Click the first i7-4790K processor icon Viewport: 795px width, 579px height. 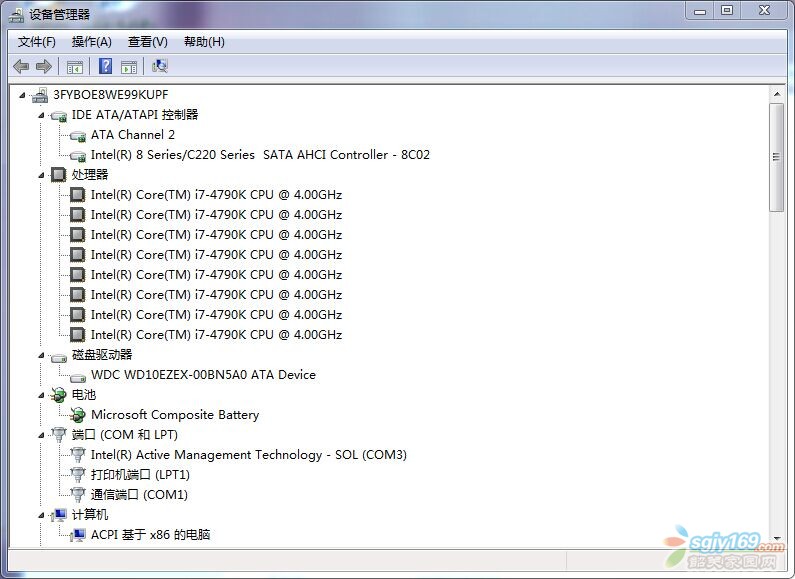click(77, 195)
